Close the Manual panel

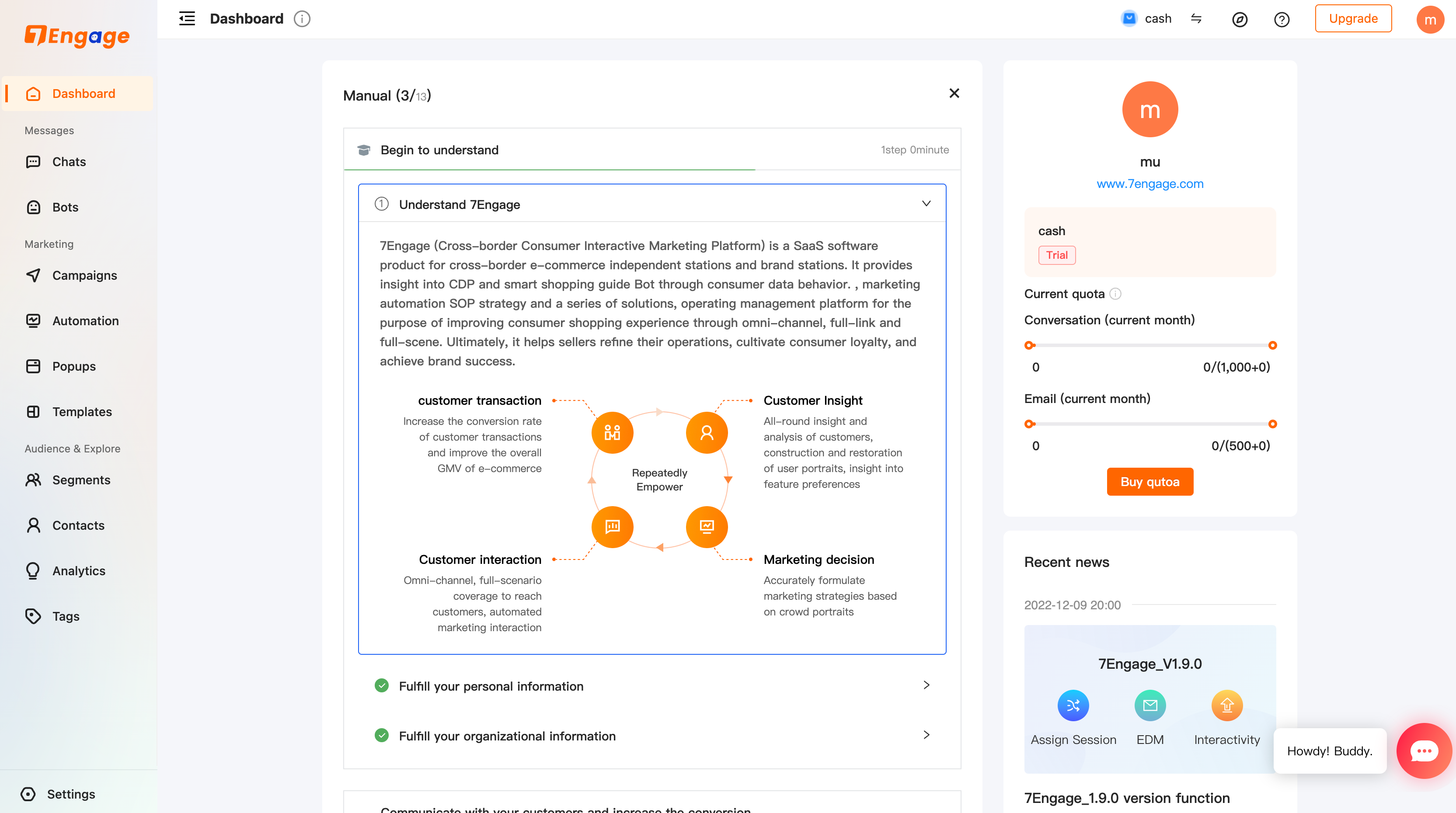pyautogui.click(x=954, y=93)
